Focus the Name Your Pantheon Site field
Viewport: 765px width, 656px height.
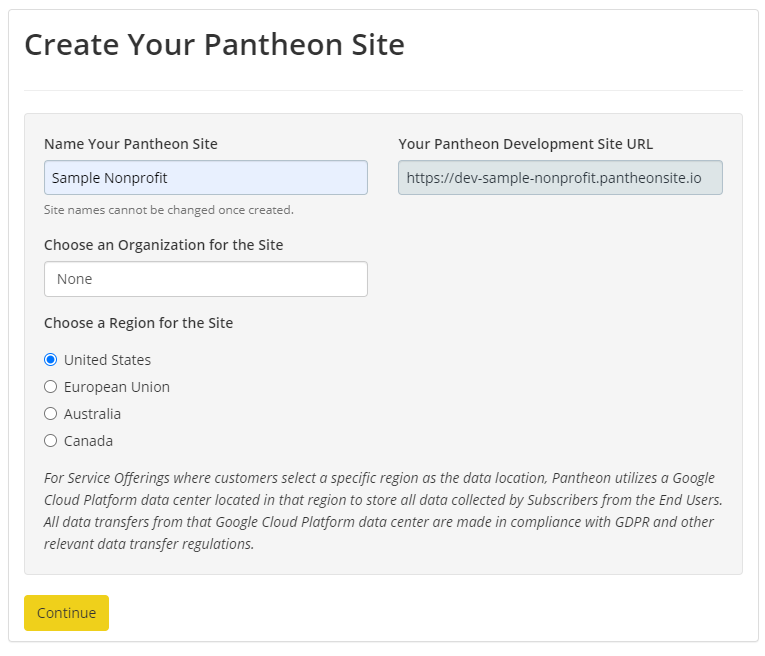pos(206,178)
